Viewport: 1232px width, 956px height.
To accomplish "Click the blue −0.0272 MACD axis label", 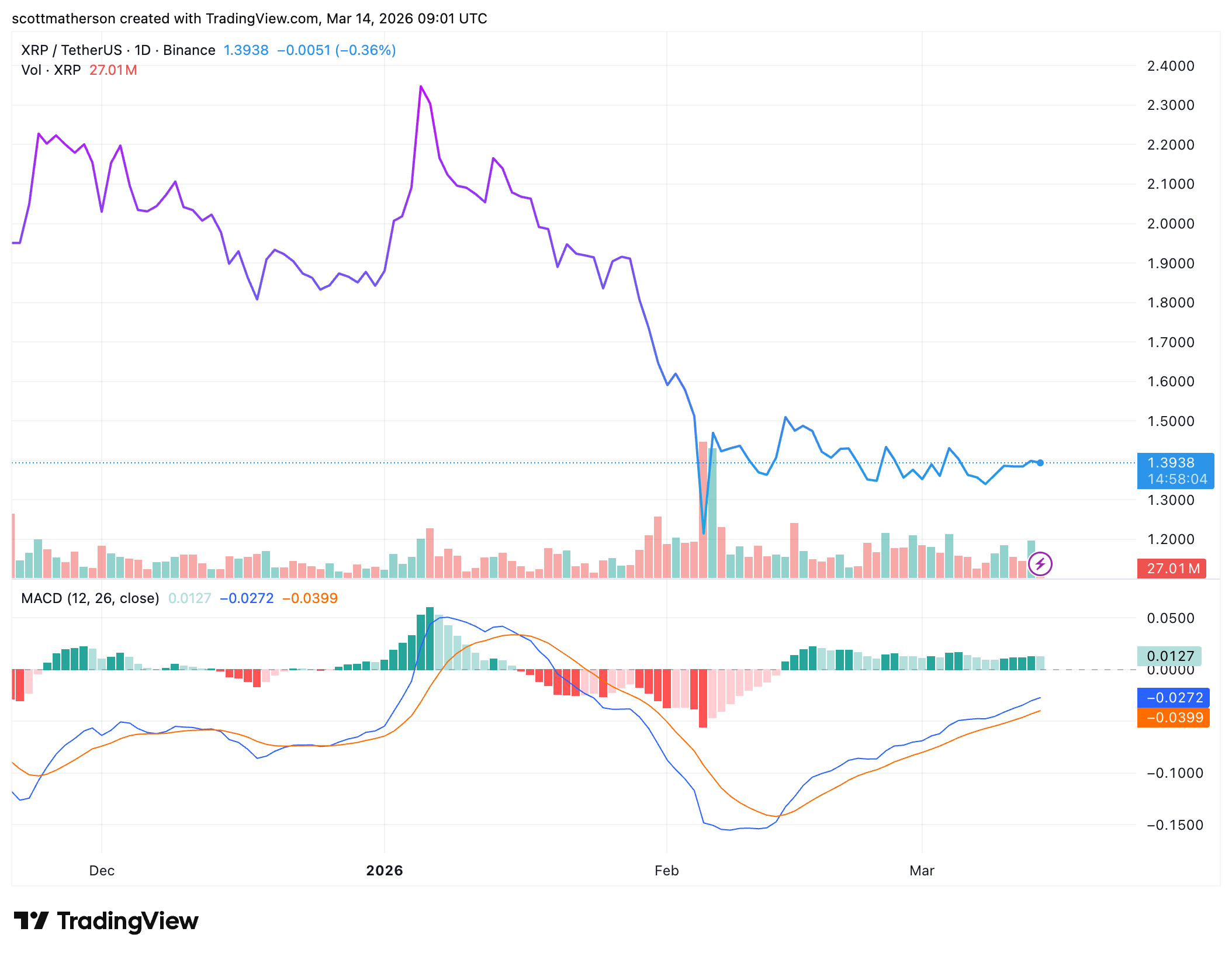I will [1173, 698].
